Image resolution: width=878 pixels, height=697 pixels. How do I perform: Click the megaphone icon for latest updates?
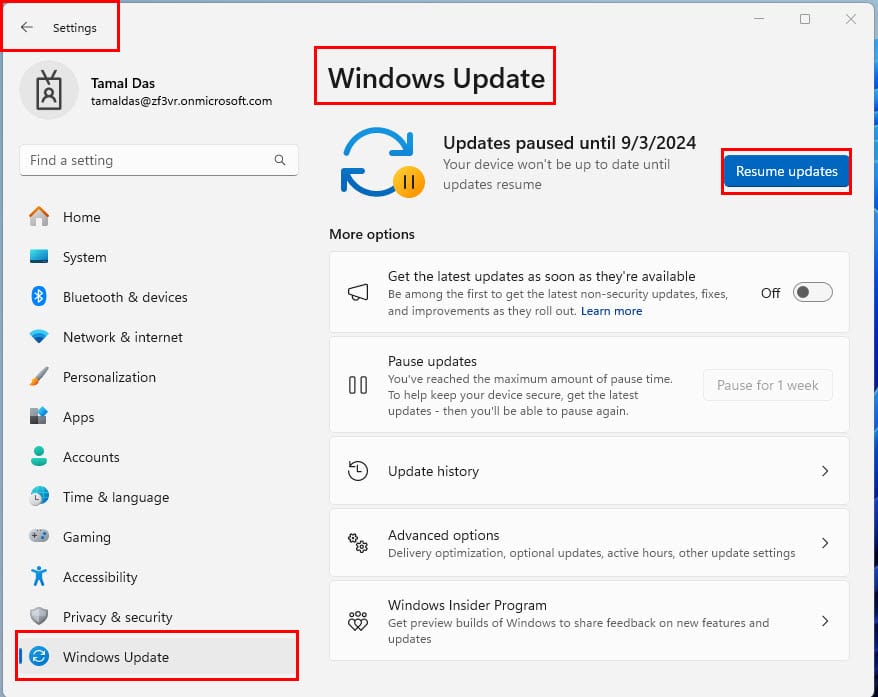pos(358,292)
